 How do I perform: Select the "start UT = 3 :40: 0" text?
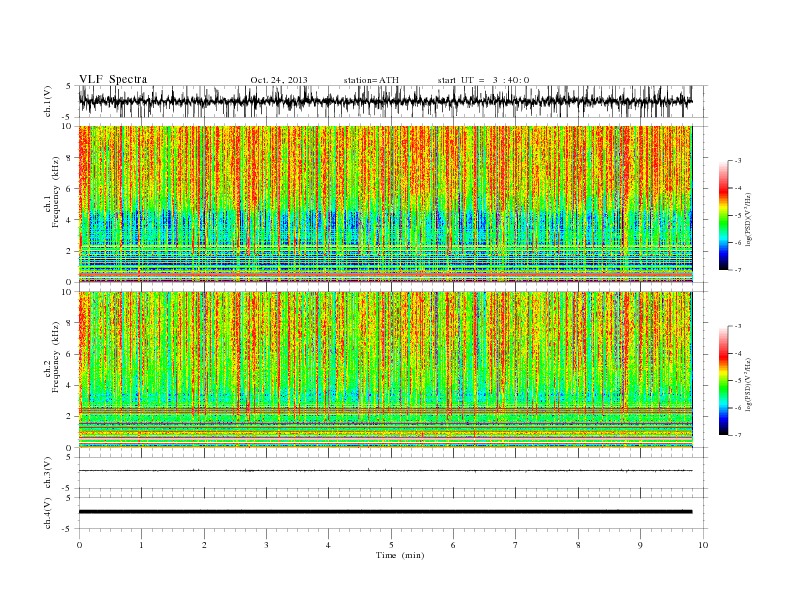pyautogui.click(x=483, y=80)
